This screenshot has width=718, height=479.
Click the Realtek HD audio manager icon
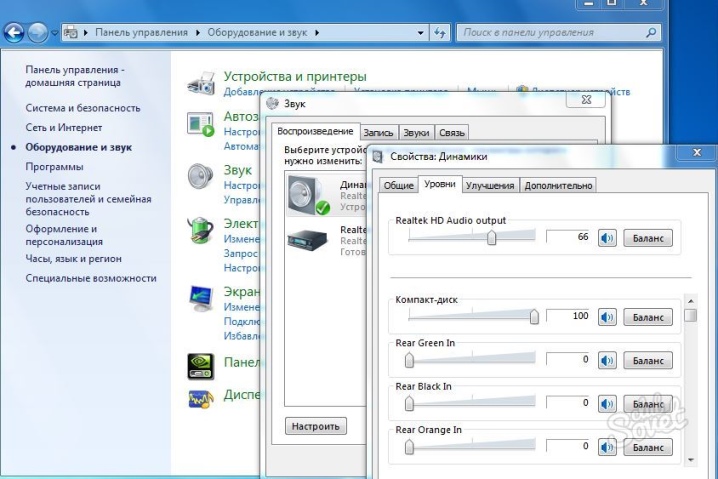point(201,399)
